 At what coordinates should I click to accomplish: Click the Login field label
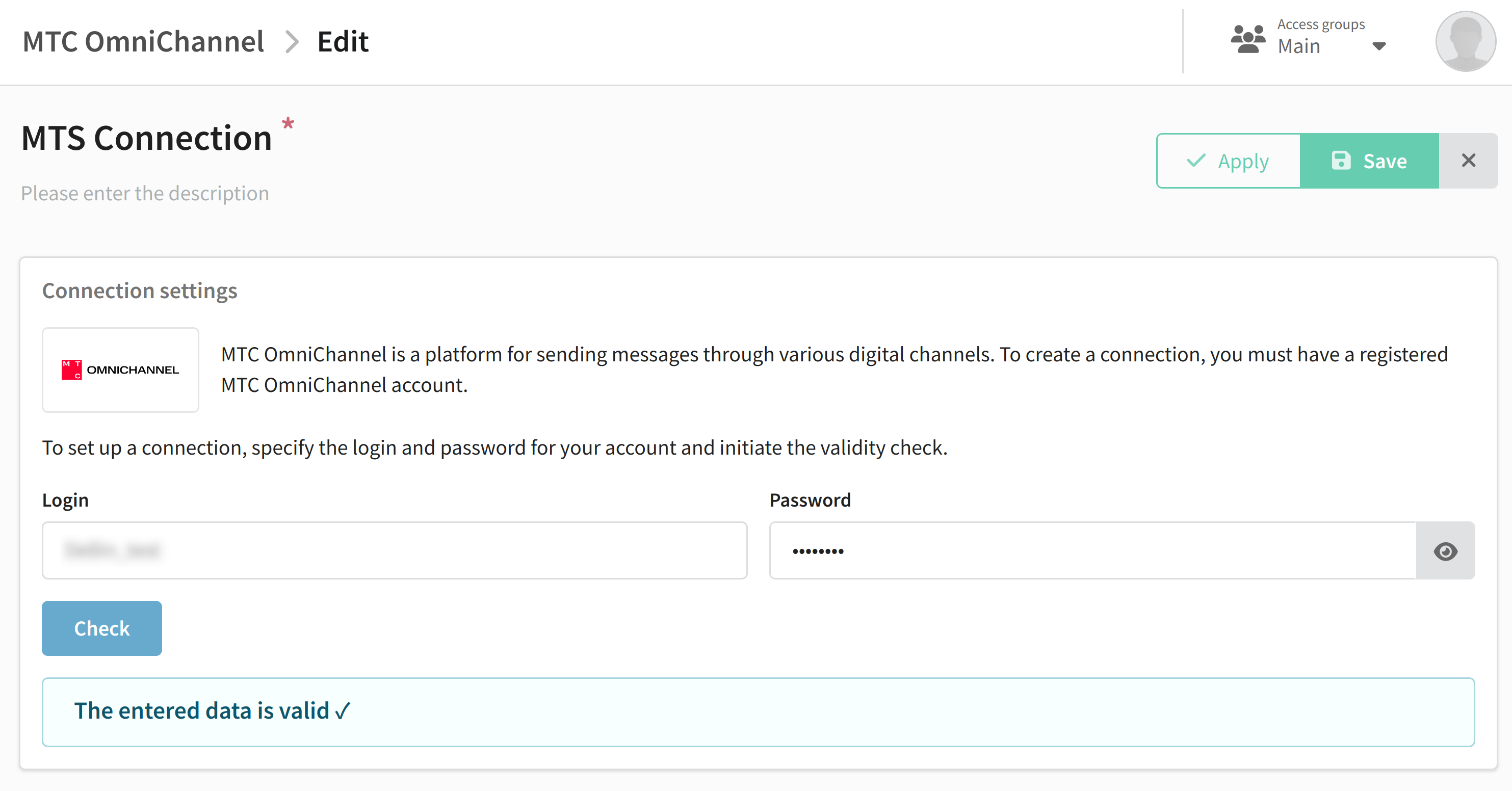pyautogui.click(x=65, y=500)
